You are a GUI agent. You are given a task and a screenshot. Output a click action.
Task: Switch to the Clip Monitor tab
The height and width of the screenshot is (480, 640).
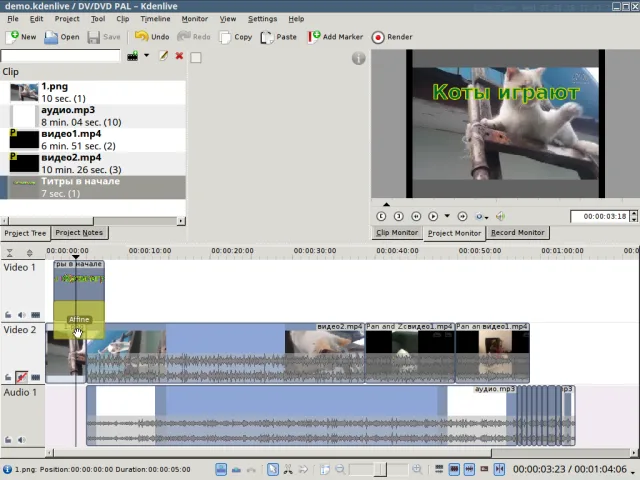pos(397,233)
